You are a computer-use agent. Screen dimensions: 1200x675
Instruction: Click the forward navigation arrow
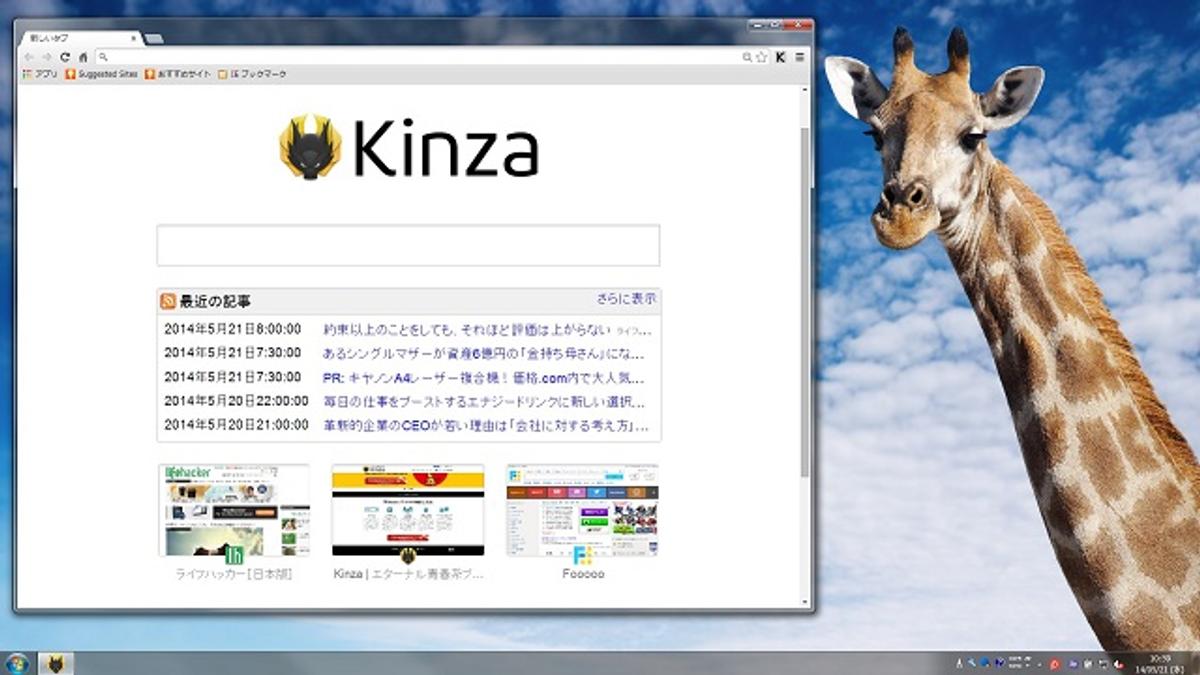46,57
